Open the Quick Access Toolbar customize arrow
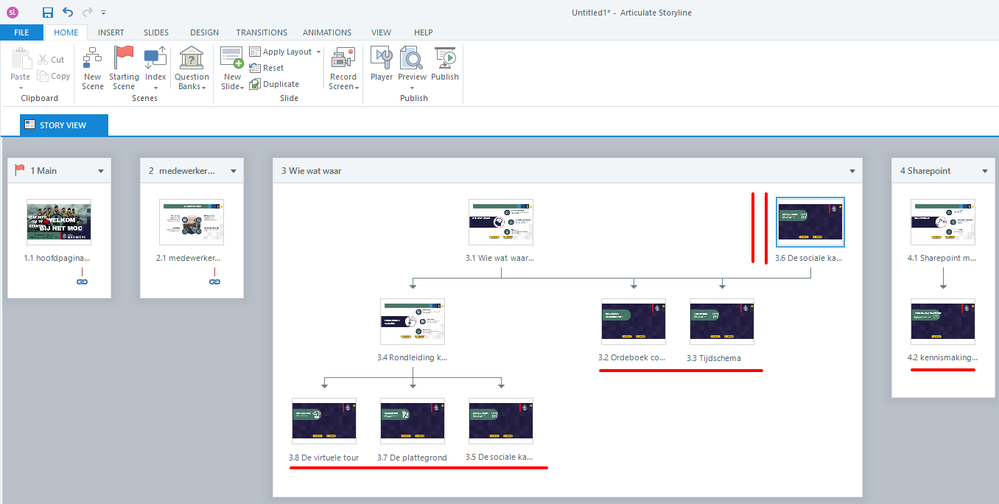The width and height of the screenshot is (999, 504). 103,12
